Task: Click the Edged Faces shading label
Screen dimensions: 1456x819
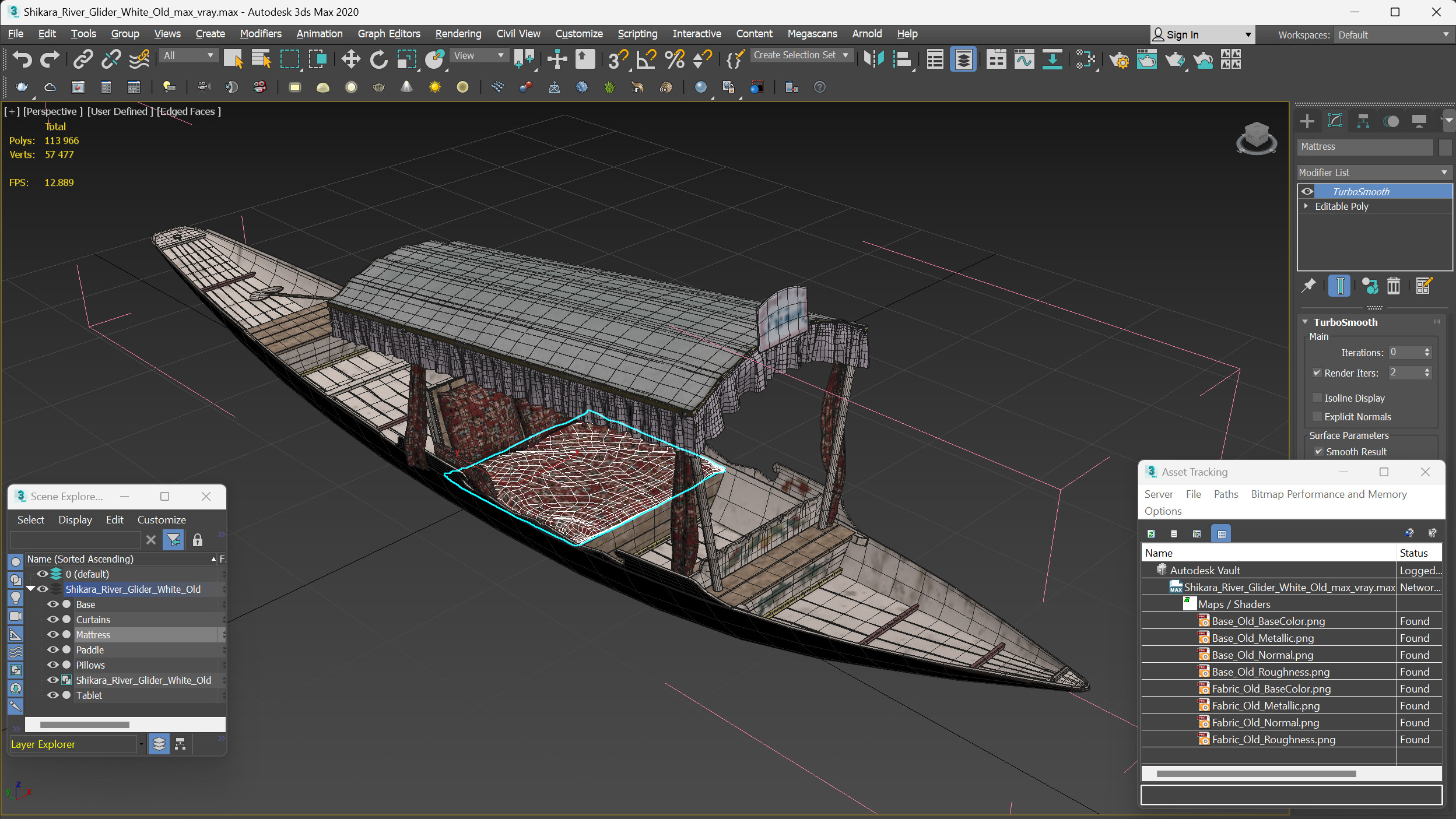Action: (189, 111)
